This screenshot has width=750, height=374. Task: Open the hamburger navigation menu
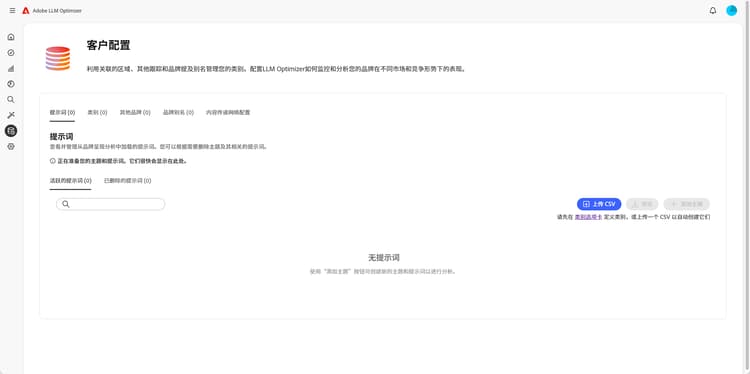click(x=12, y=11)
